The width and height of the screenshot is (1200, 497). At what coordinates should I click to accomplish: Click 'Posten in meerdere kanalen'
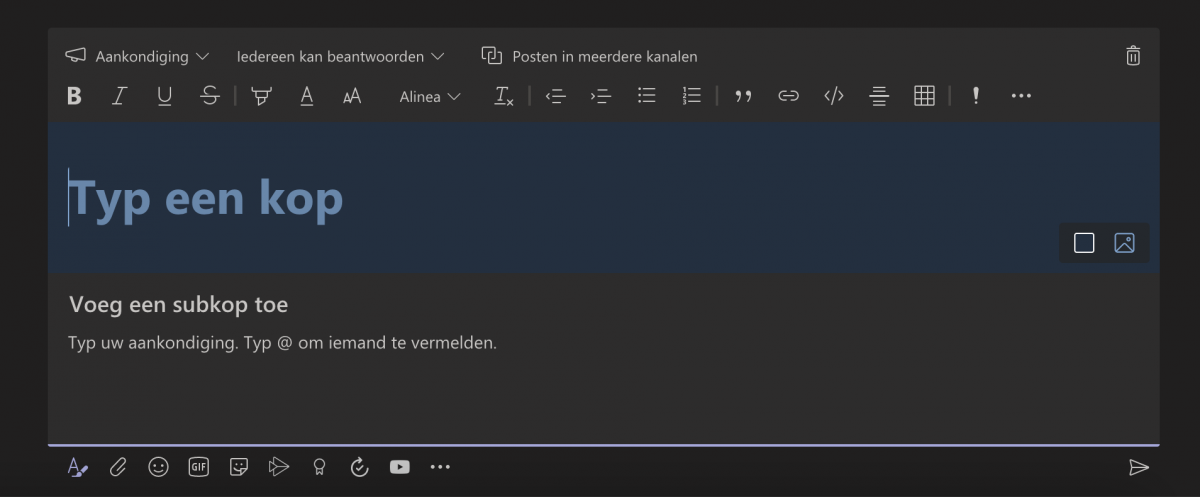(x=590, y=56)
